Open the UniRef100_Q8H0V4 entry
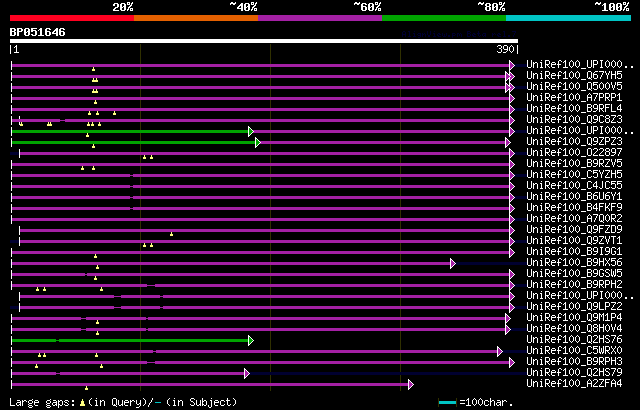The image size is (640, 410). pos(573,328)
